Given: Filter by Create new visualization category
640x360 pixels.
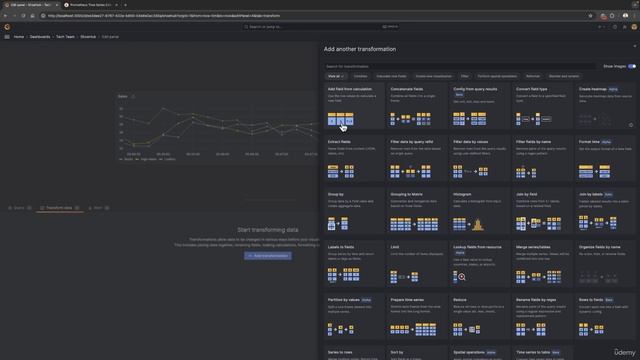Looking at the screenshot, I should click(x=433, y=76).
